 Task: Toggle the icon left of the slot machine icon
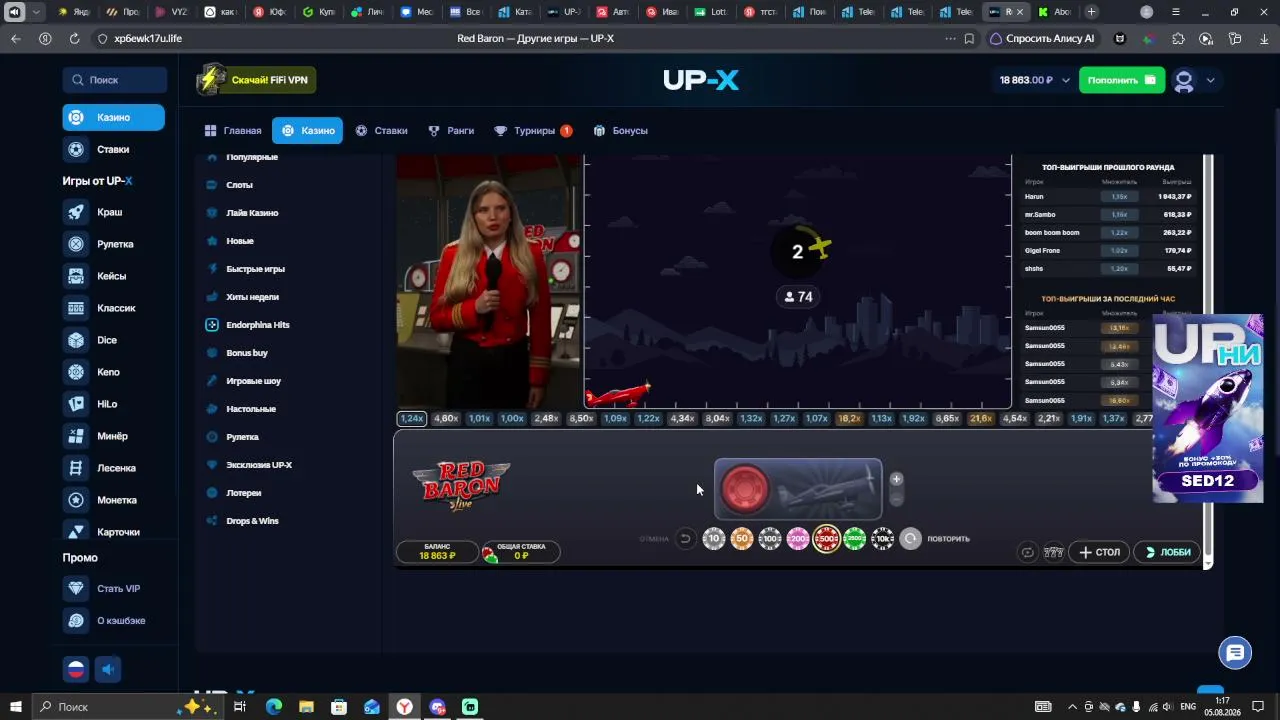click(1027, 552)
